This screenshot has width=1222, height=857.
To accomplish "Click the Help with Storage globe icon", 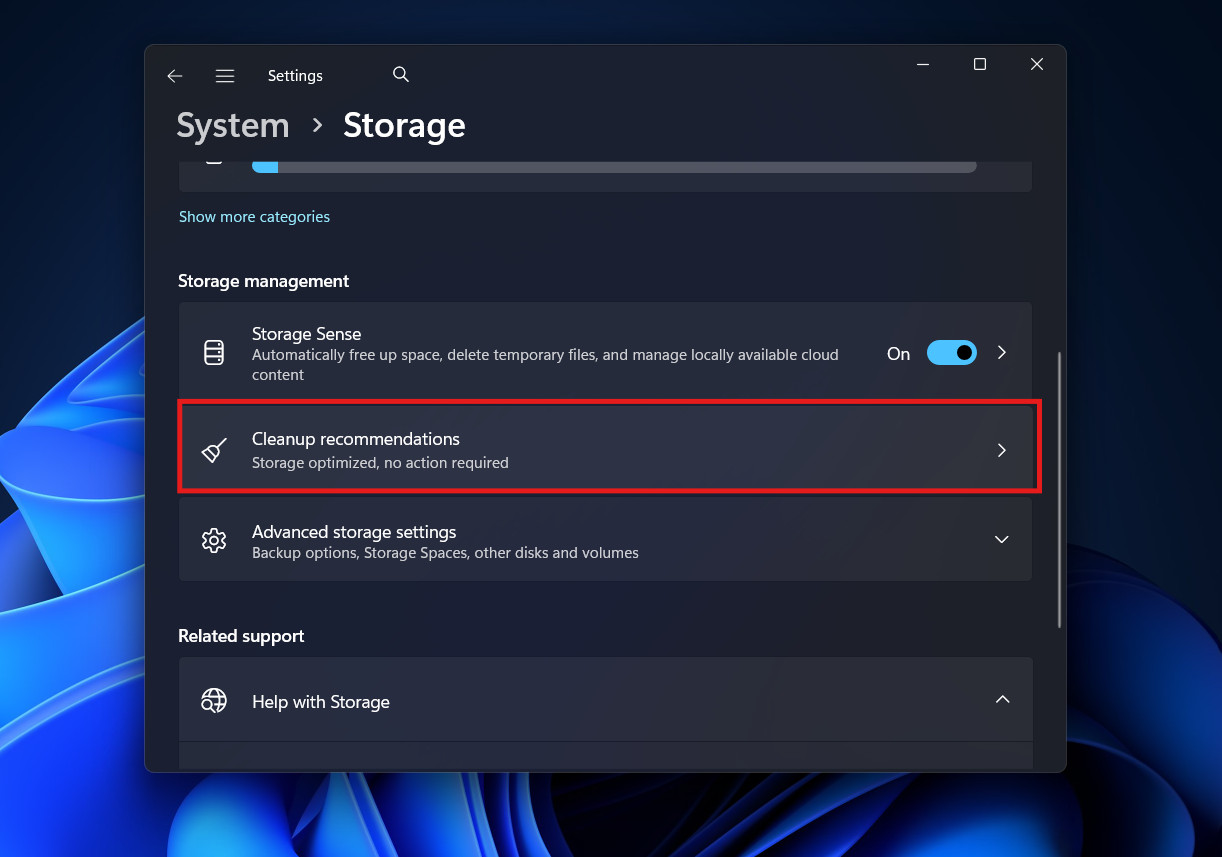I will 214,700.
